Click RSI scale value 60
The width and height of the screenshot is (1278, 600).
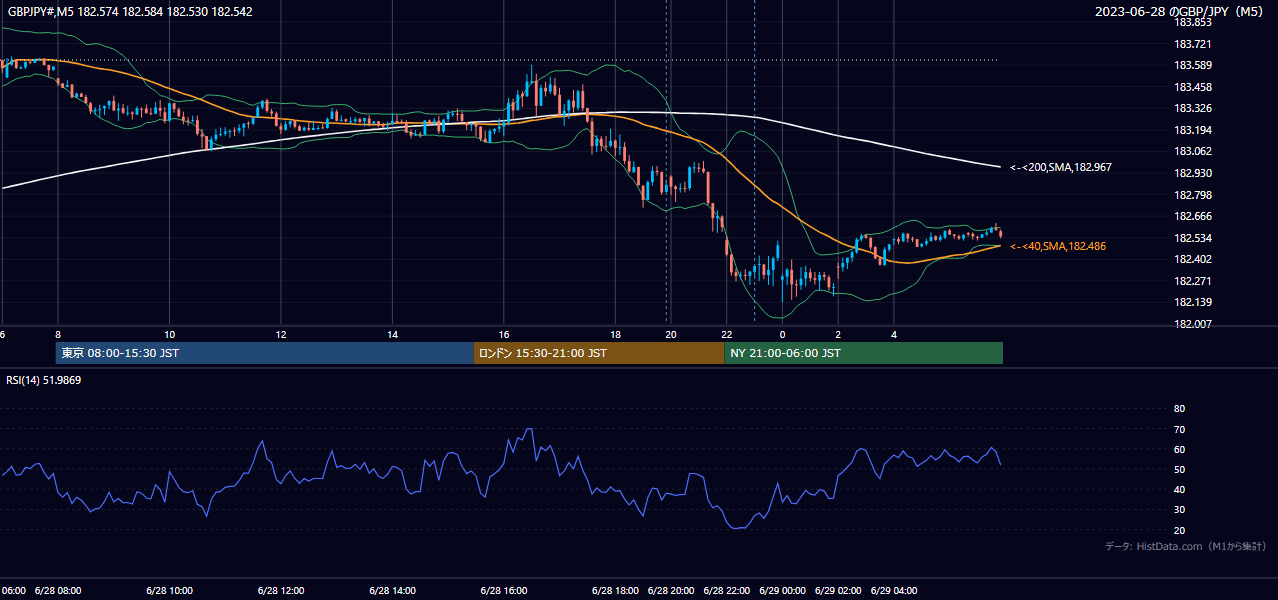(1179, 449)
